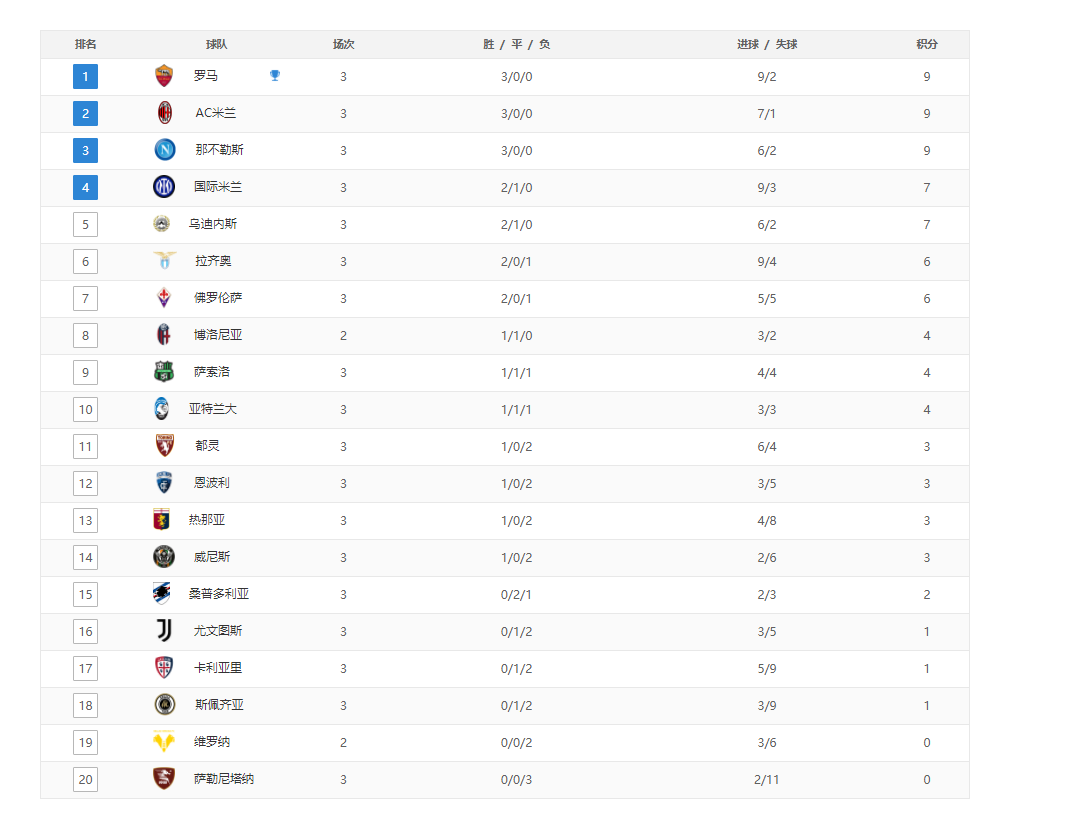Viewport: 1085px width, 818px height.
Task: Click the AC Milan club logo
Action: 164,113
